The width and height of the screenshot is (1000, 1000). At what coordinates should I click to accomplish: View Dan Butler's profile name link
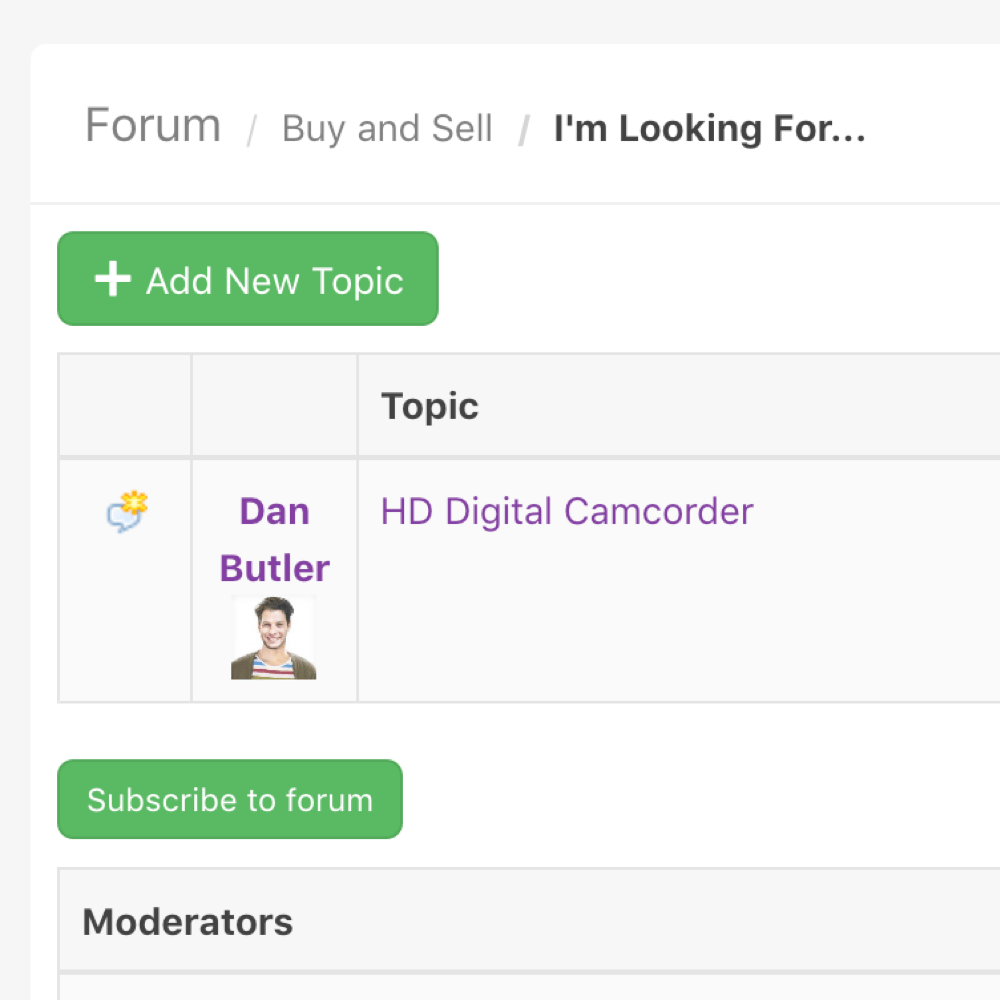point(274,540)
